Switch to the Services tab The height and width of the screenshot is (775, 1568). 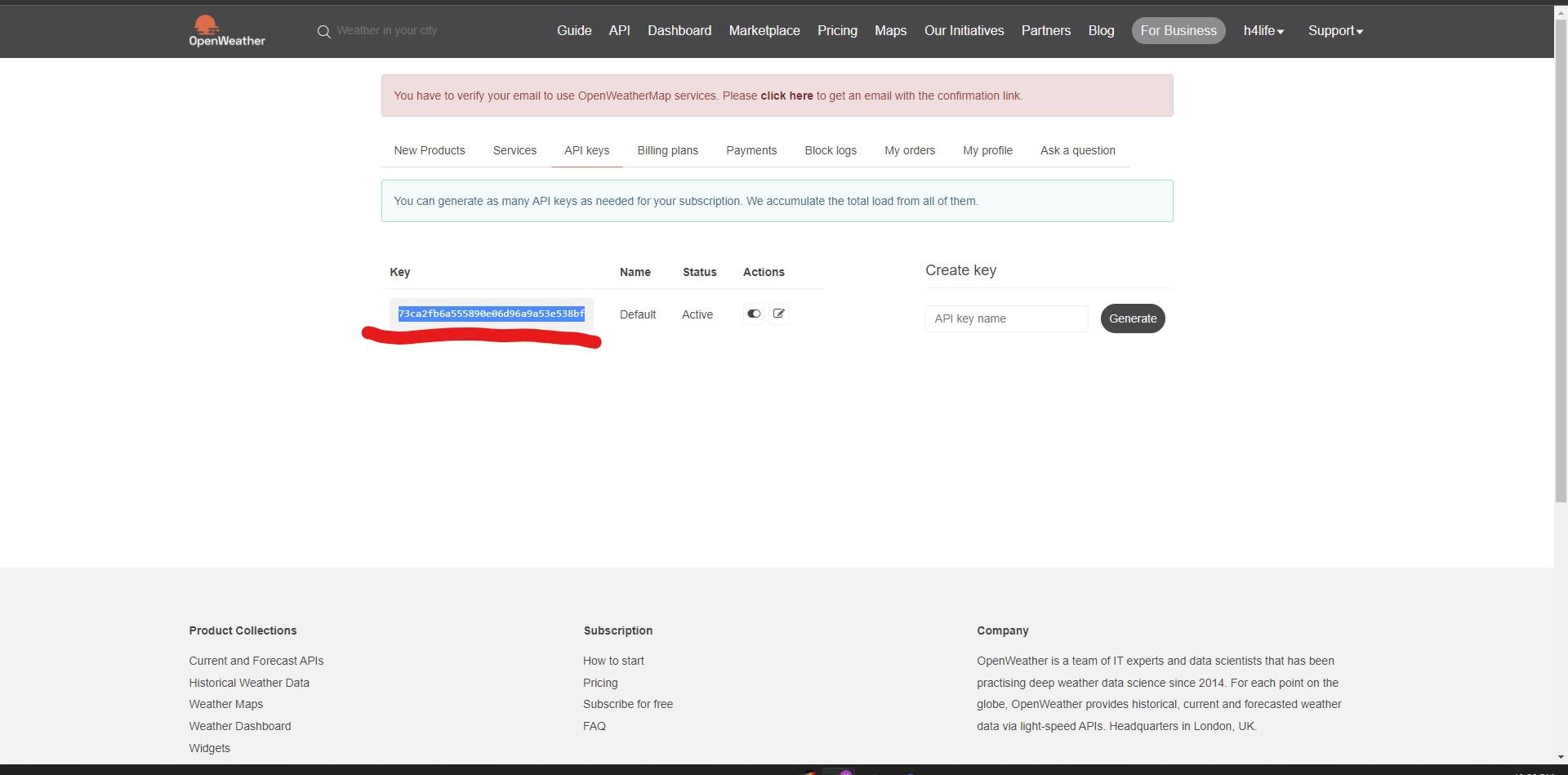tap(514, 150)
